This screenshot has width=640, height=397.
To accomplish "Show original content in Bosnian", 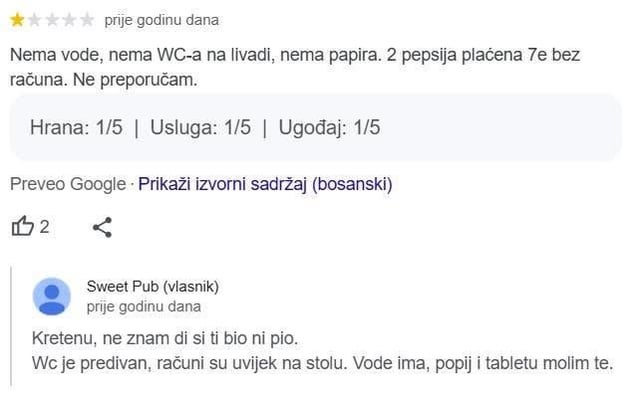I will [265, 184].
